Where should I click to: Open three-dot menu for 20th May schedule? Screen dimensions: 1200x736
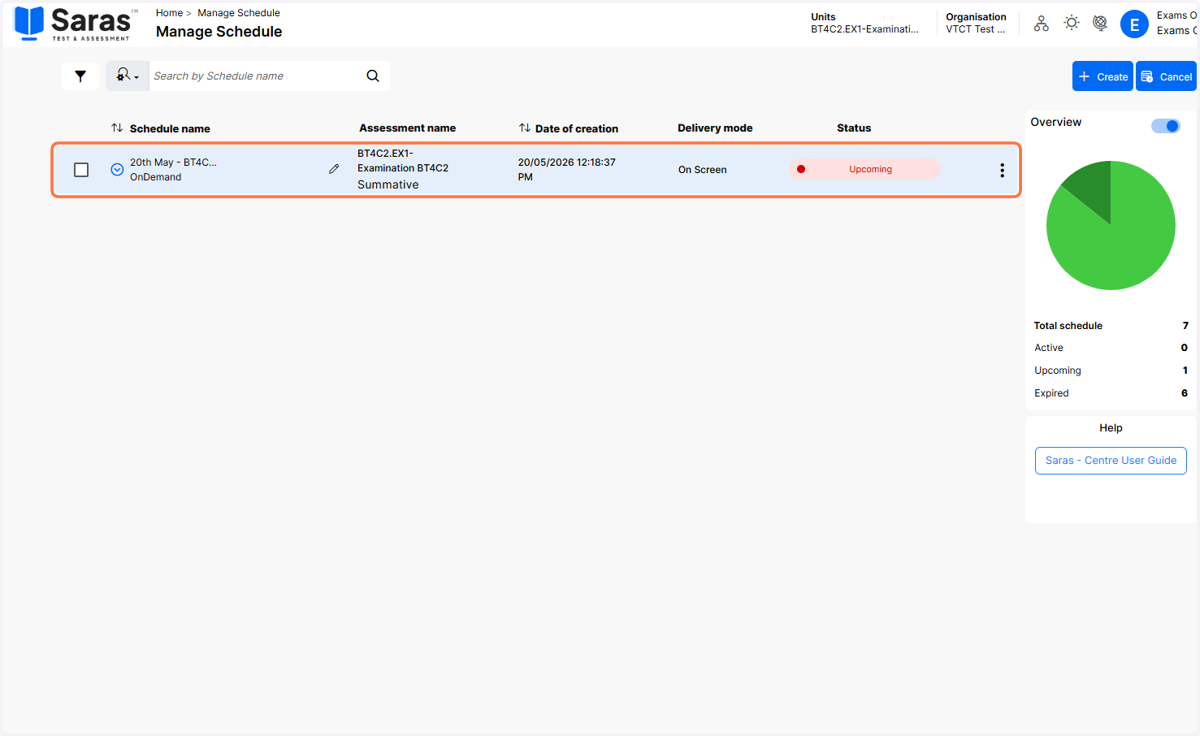click(x=1002, y=170)
